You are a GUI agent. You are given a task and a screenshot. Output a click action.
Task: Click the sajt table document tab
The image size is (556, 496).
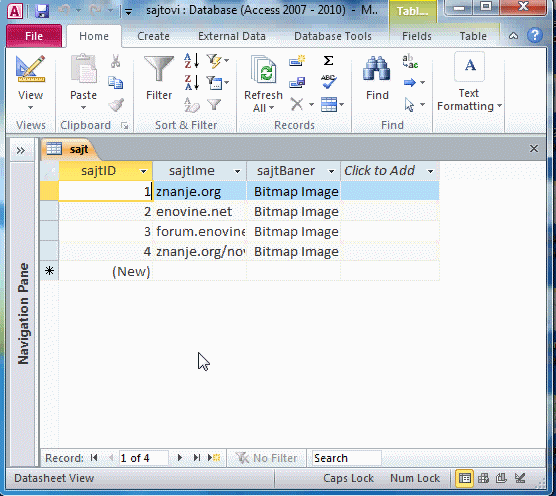point(69,149)
